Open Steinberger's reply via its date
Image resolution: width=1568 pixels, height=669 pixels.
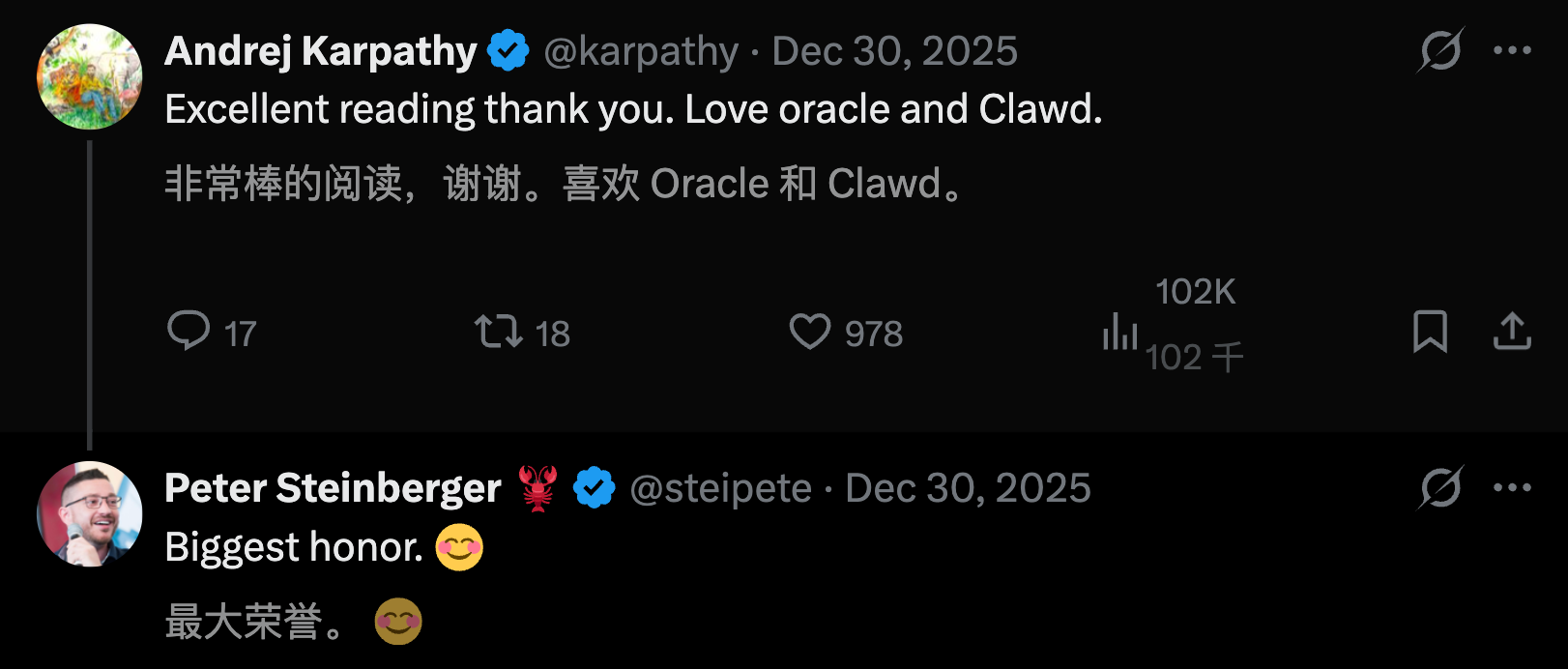coord(968,488)
